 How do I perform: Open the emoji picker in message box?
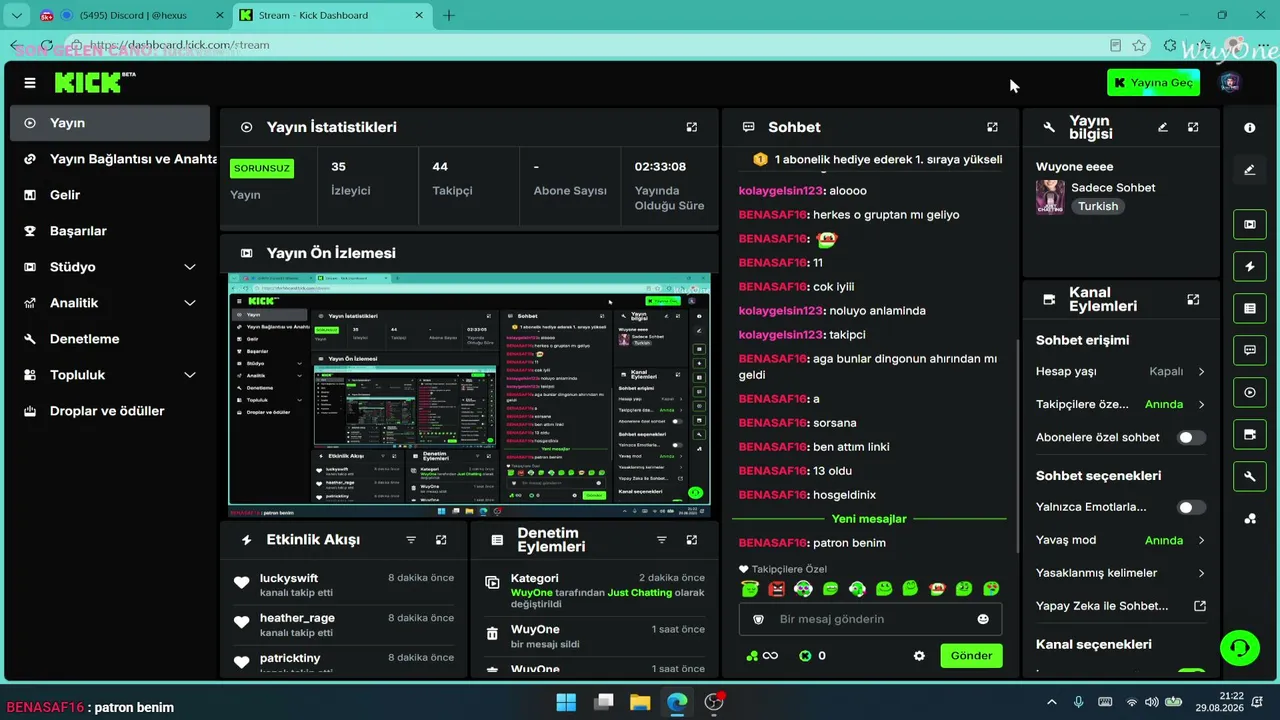[x=983, y=619]
